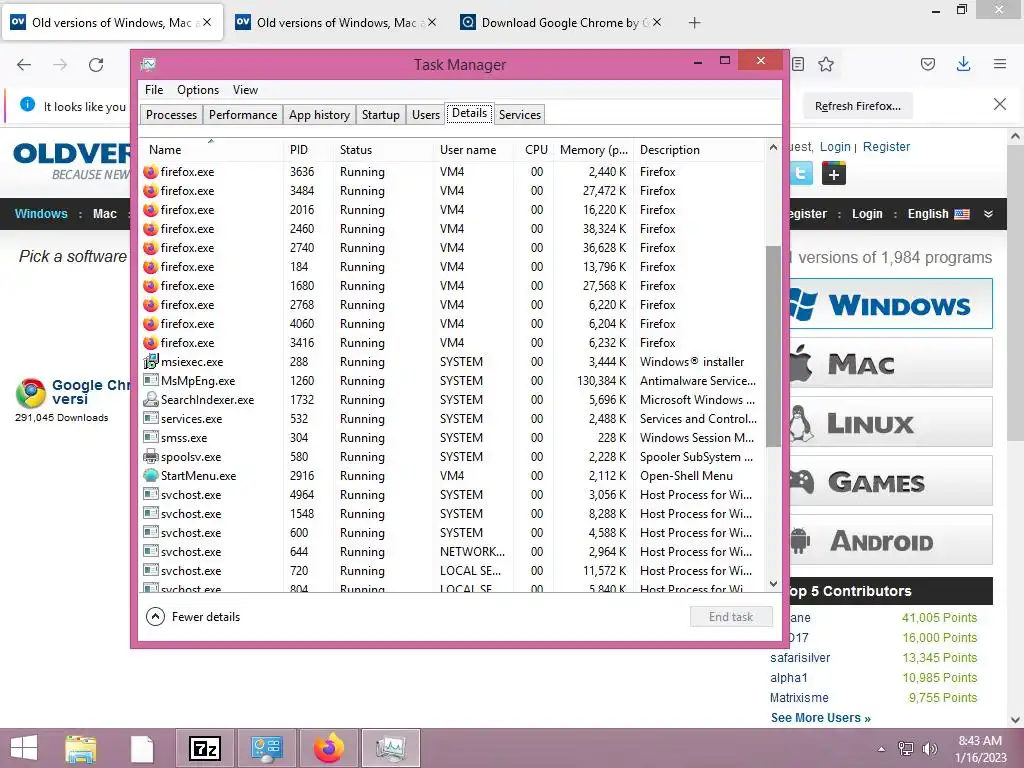
Task: Select the MsMpEng.exe process row
Action: coord(452,381)
